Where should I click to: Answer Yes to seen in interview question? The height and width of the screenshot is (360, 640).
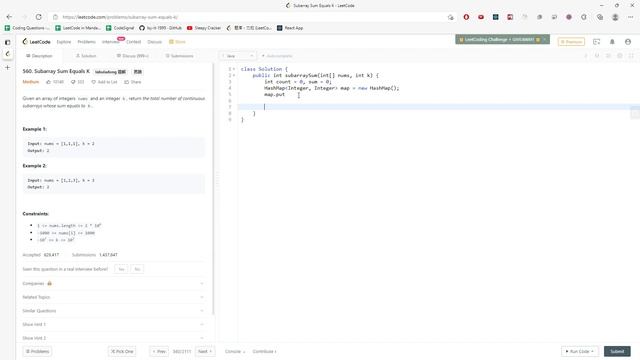121,269
